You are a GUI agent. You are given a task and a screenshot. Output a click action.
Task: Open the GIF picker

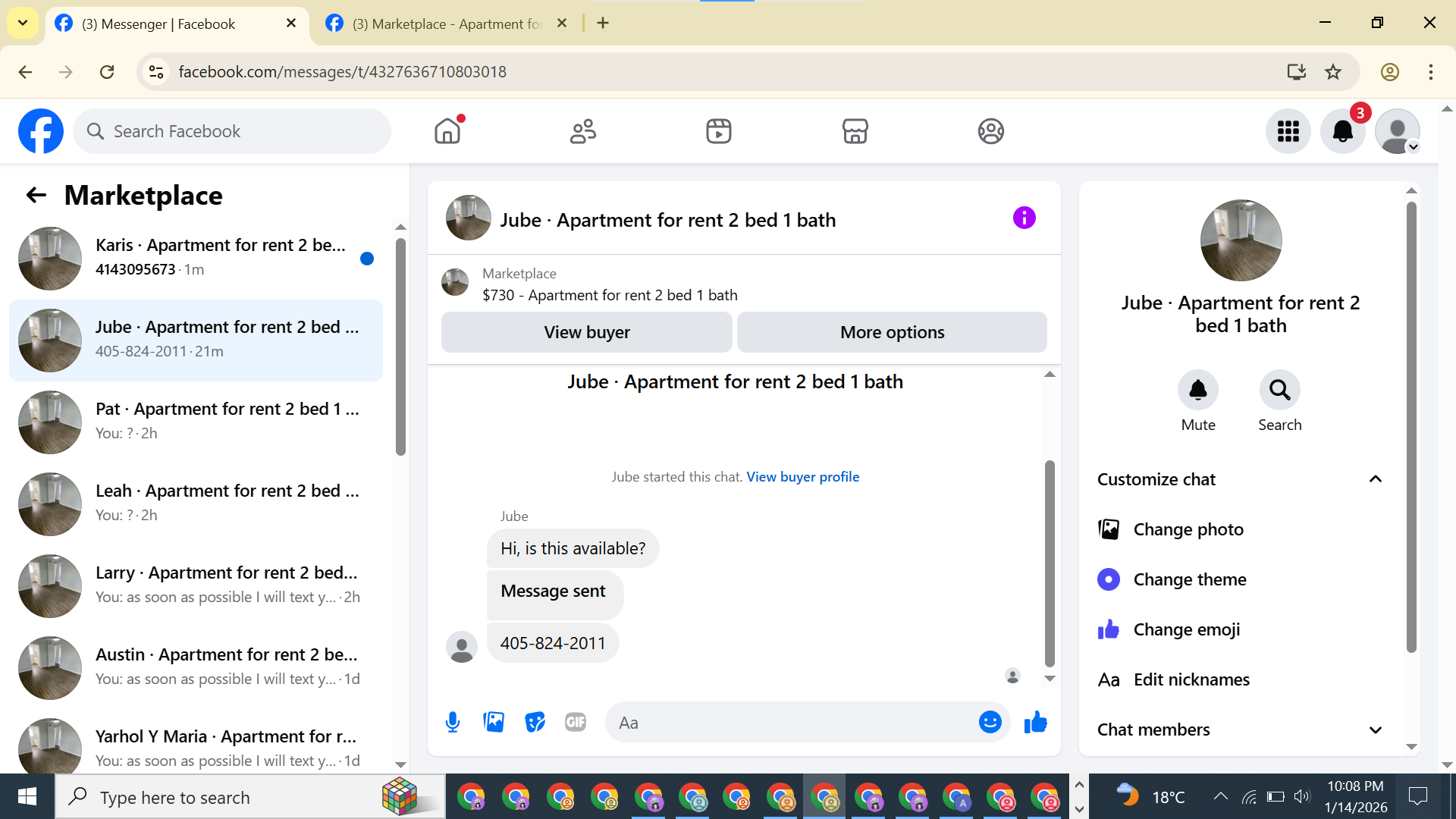[576, 722]
